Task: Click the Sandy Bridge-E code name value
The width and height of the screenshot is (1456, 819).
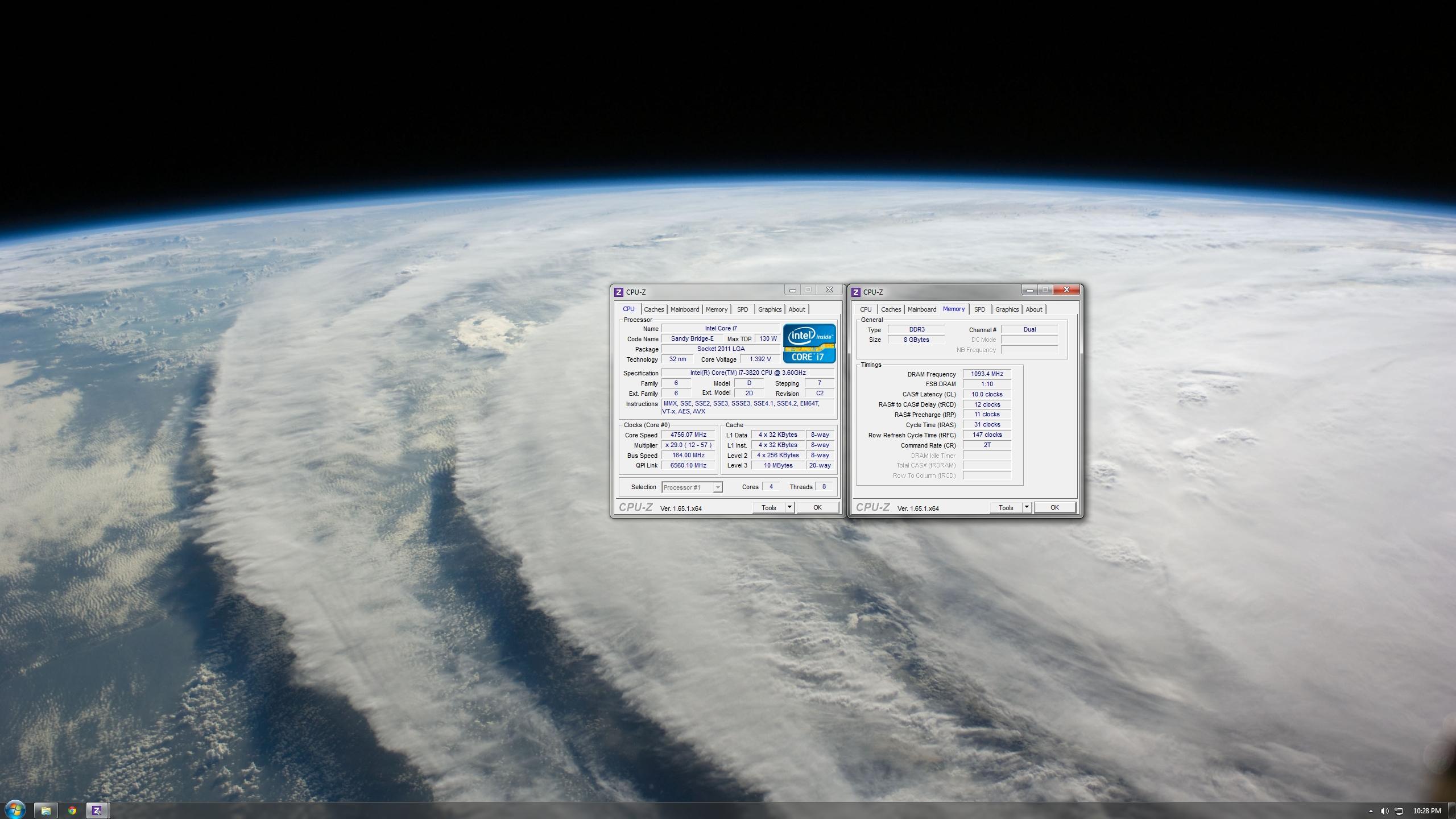Action: (x=692, y=339)
